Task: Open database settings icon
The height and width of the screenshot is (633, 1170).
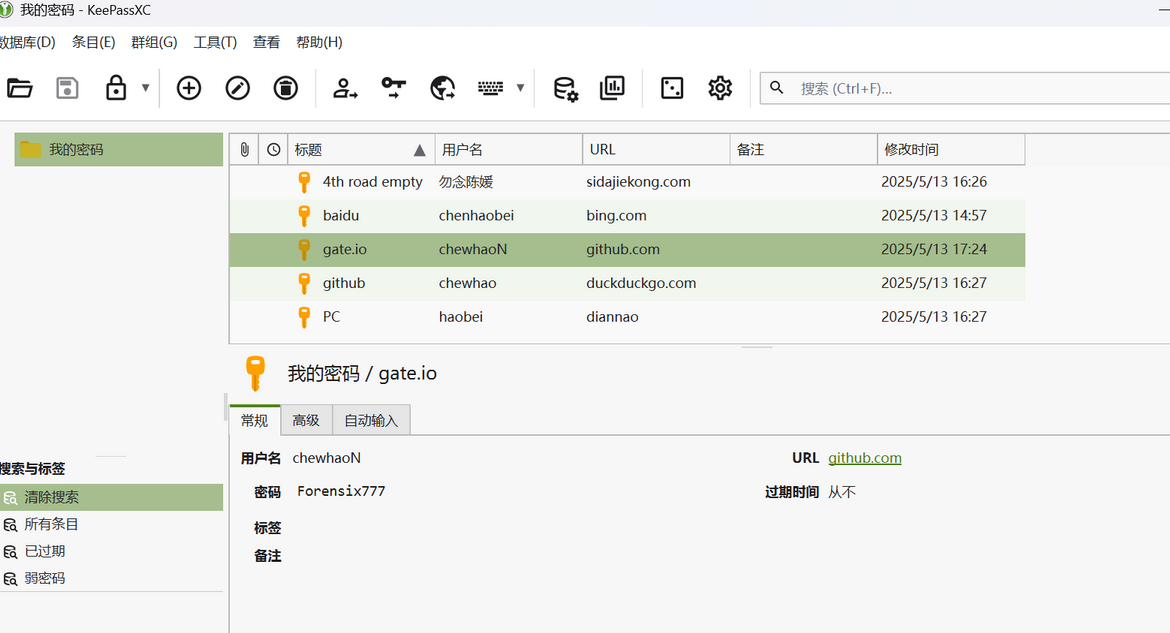Action: (x=565, y=88)
